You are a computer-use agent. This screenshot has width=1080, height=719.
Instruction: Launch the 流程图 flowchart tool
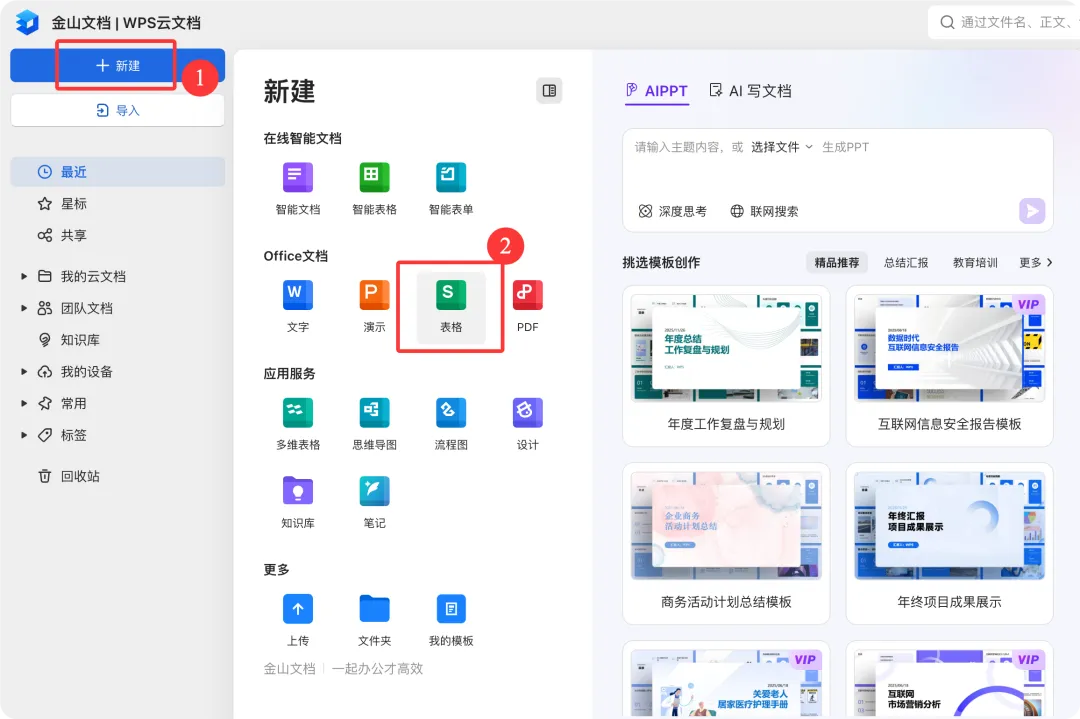coord(450,413)
